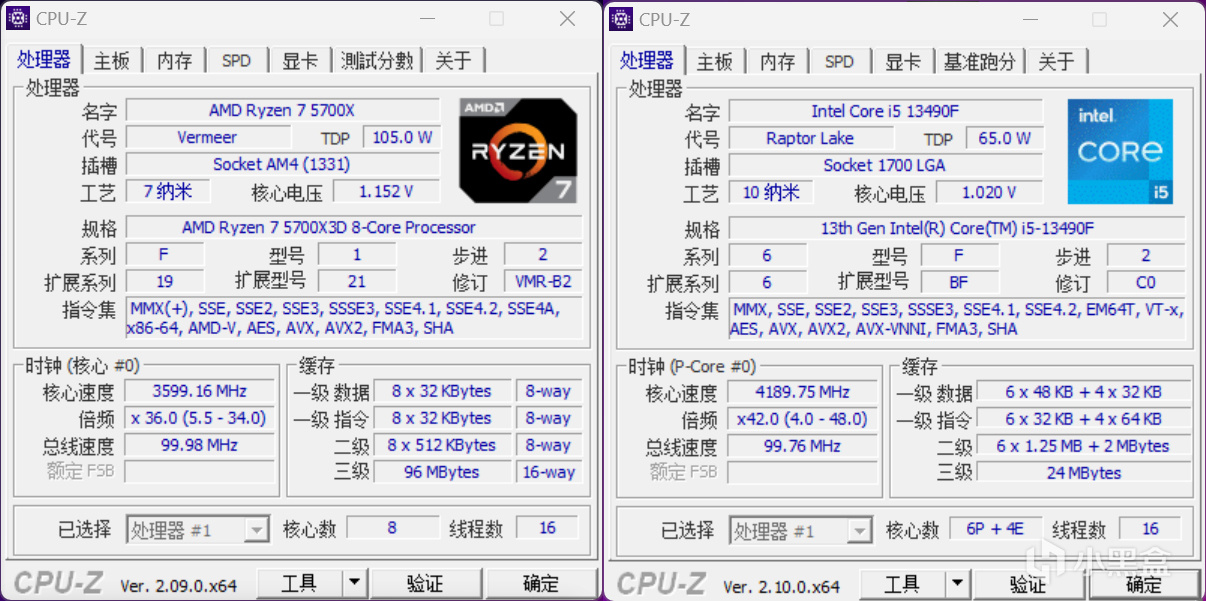Click the 确定 button in the left window

click(x=541, y=583)
